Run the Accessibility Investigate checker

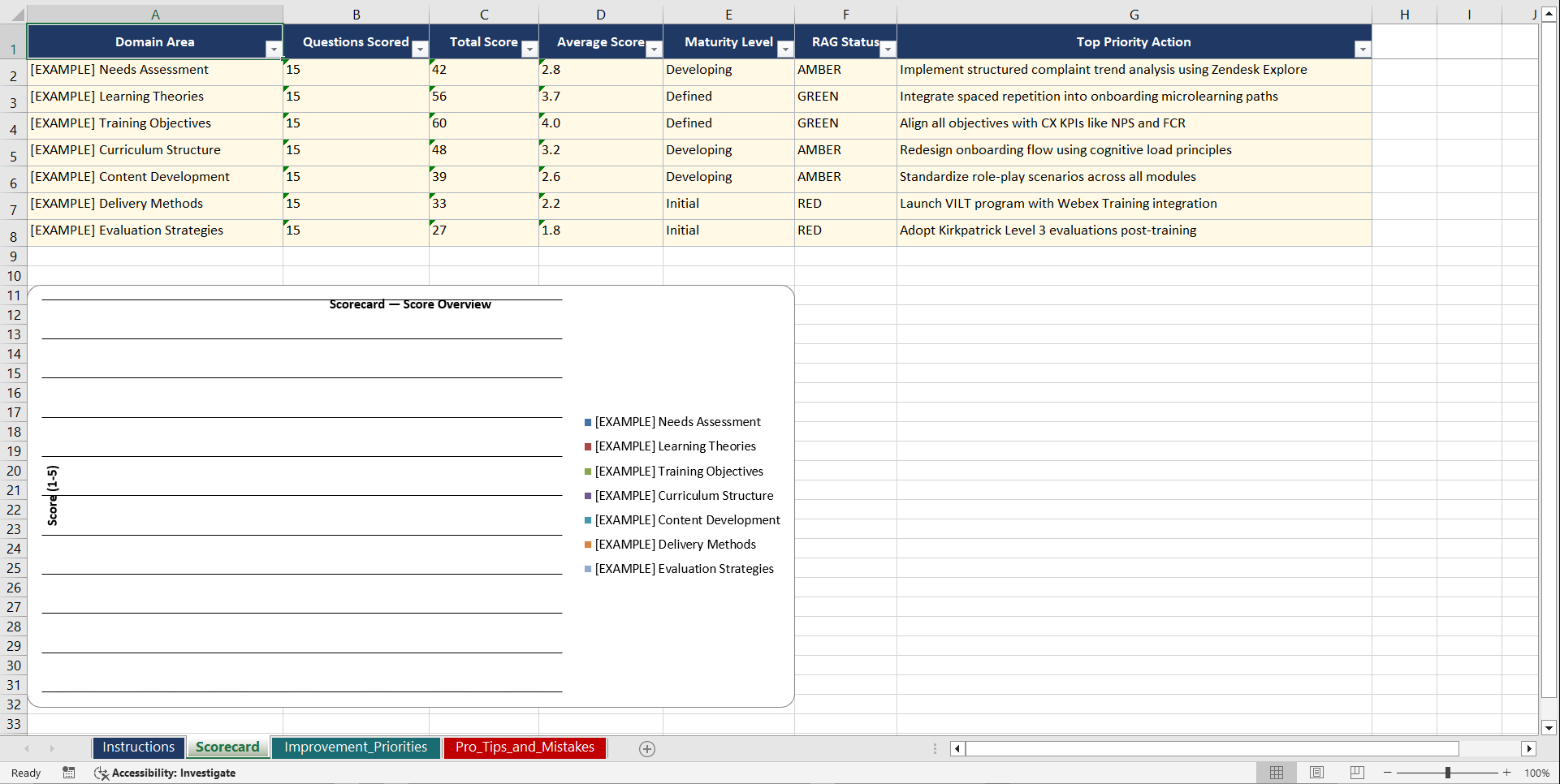(x=174, y=773)
